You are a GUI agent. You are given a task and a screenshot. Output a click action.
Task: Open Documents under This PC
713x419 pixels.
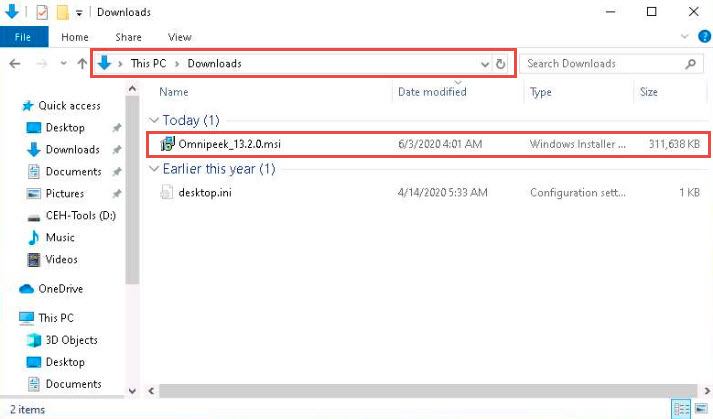[x=73, y=384]
